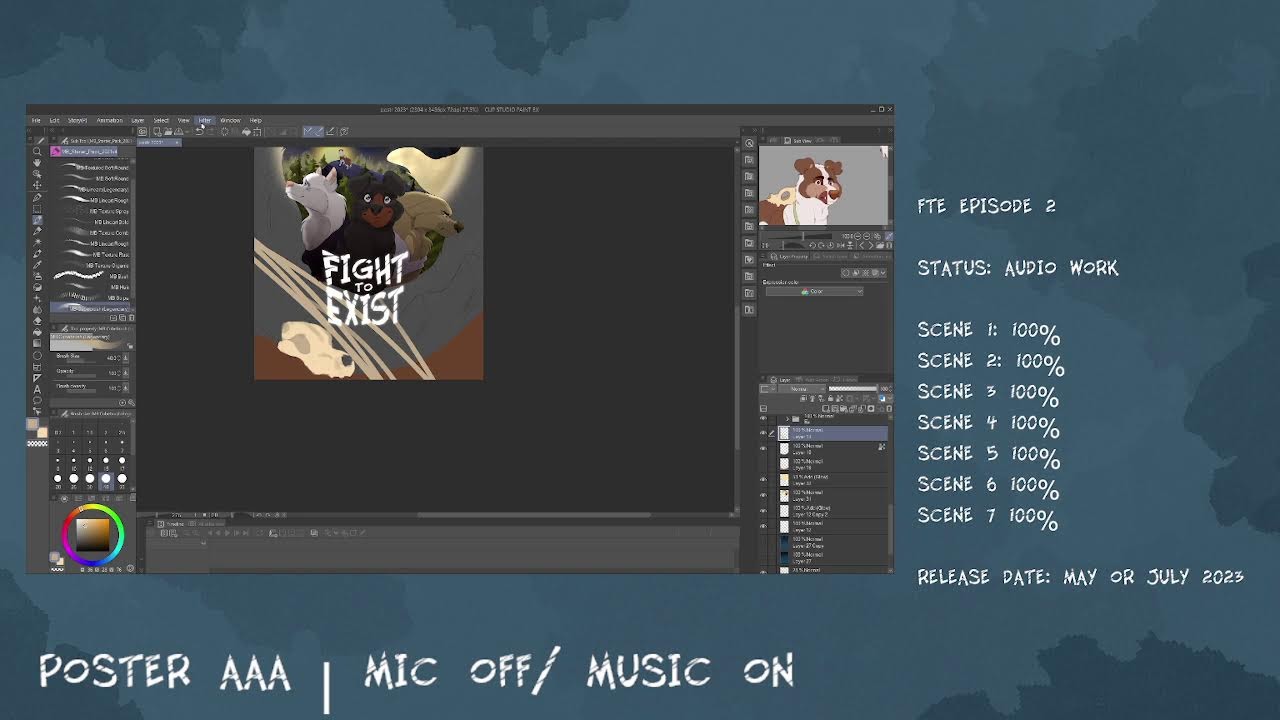Open the Effect options dropdown arrow
This screenshot has height=720, width=1280.
[883, 273]
